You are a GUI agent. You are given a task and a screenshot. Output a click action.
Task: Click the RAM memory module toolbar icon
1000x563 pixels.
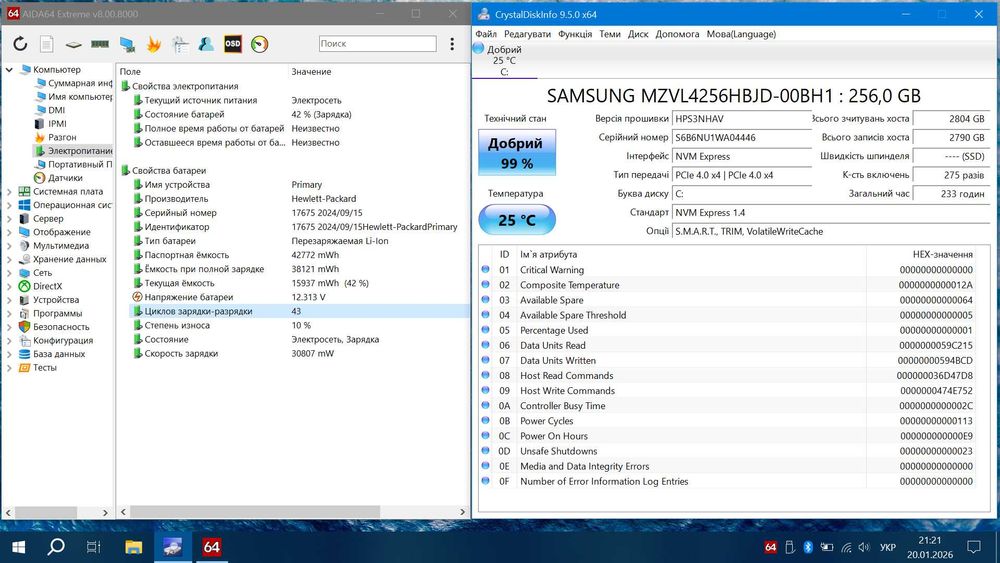100,44
